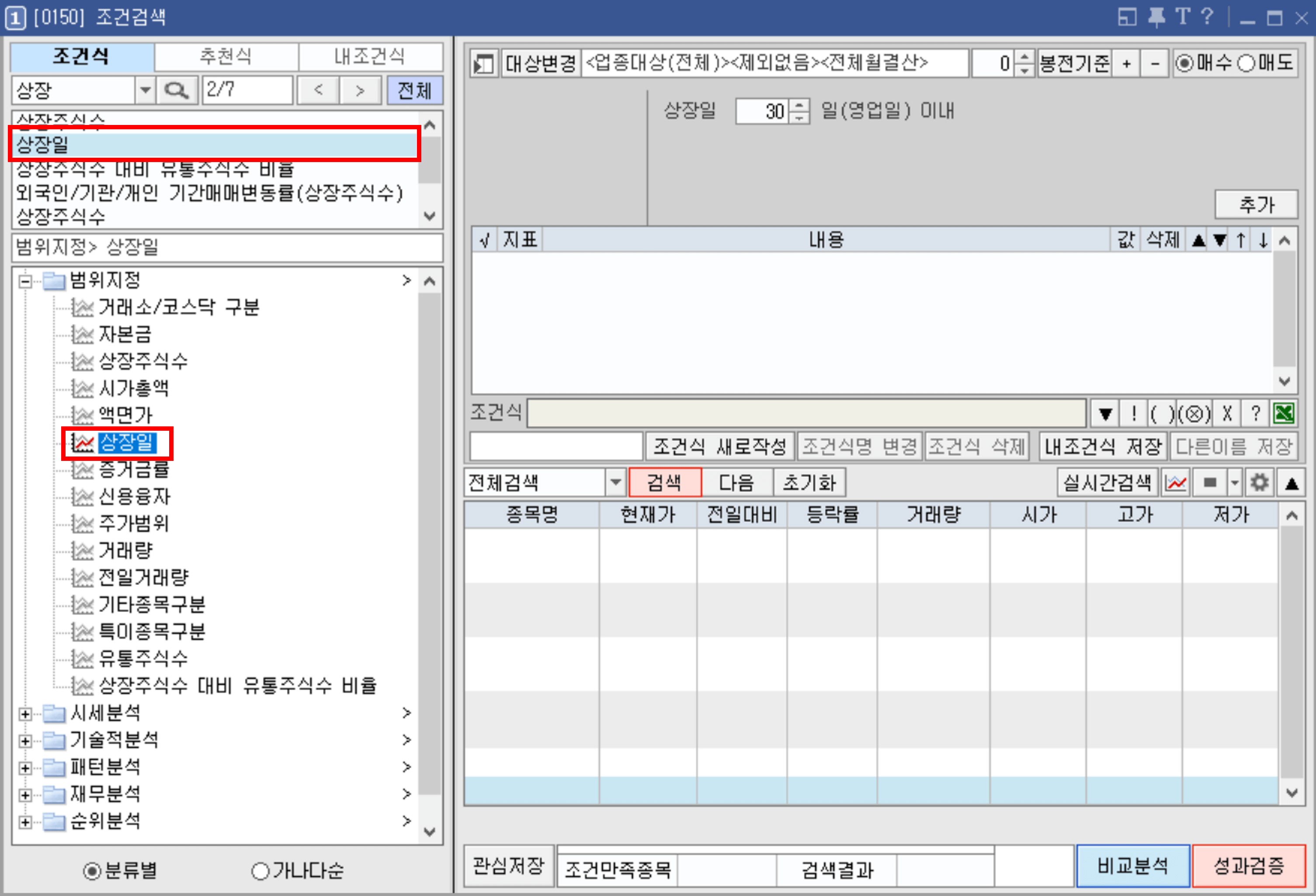Click the 조건식 formula input field
Viewport: 1316px width, 896px height.
pyautogui.click(x=806, y=414)
